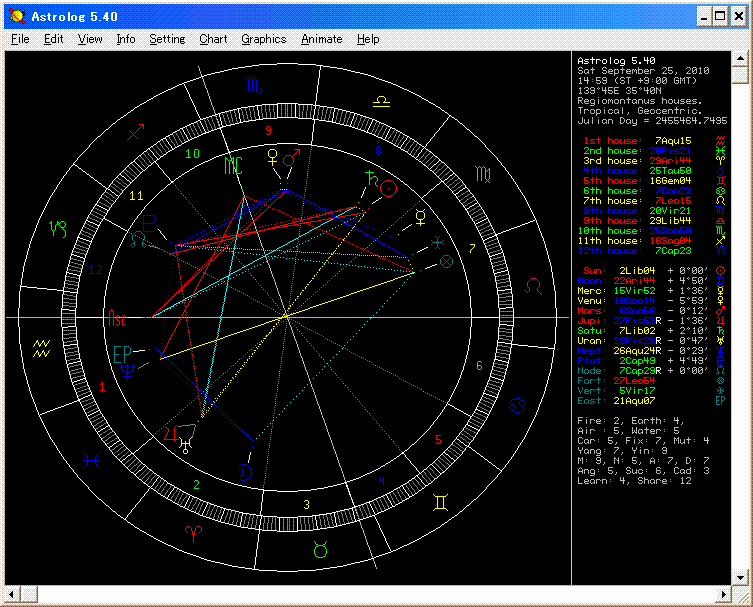The height and width of the screenshot is (607, 753).
Task: Click the Astrolog icon in the title bar
Action: tap(16, 17)
